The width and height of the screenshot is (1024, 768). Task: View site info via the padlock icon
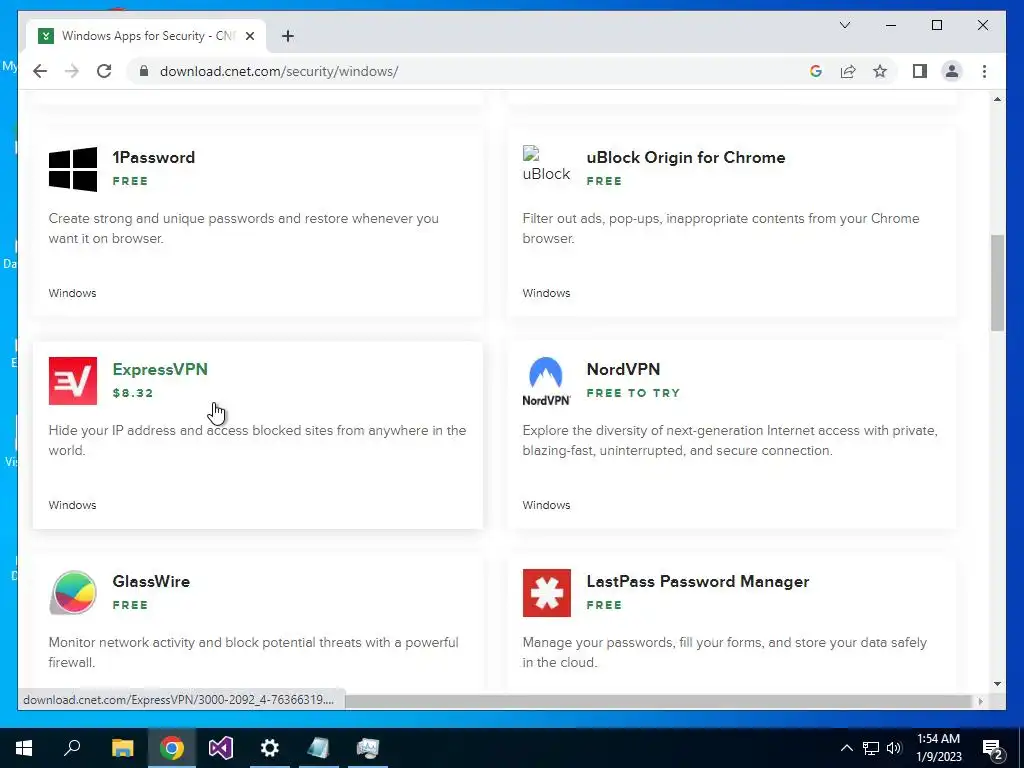[x=144, y=71]
